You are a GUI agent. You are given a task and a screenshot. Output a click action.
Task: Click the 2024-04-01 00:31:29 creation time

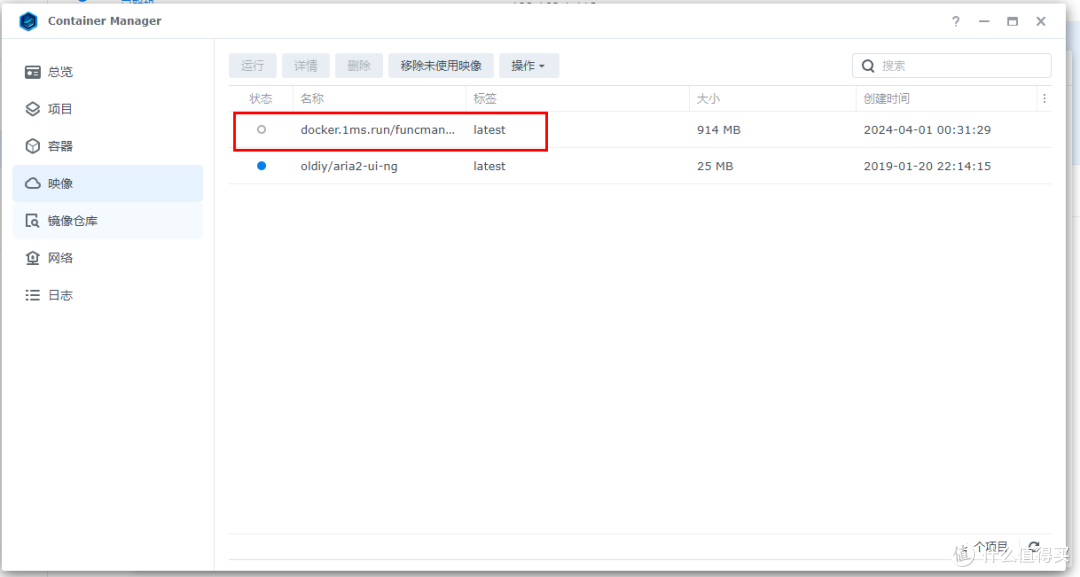tap(927, 129)
